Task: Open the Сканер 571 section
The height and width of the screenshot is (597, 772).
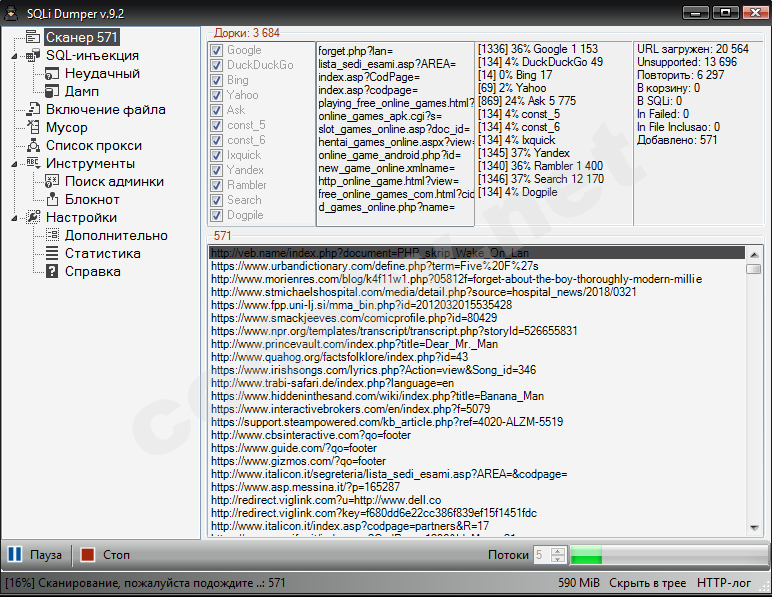Action: click(82, 37)
